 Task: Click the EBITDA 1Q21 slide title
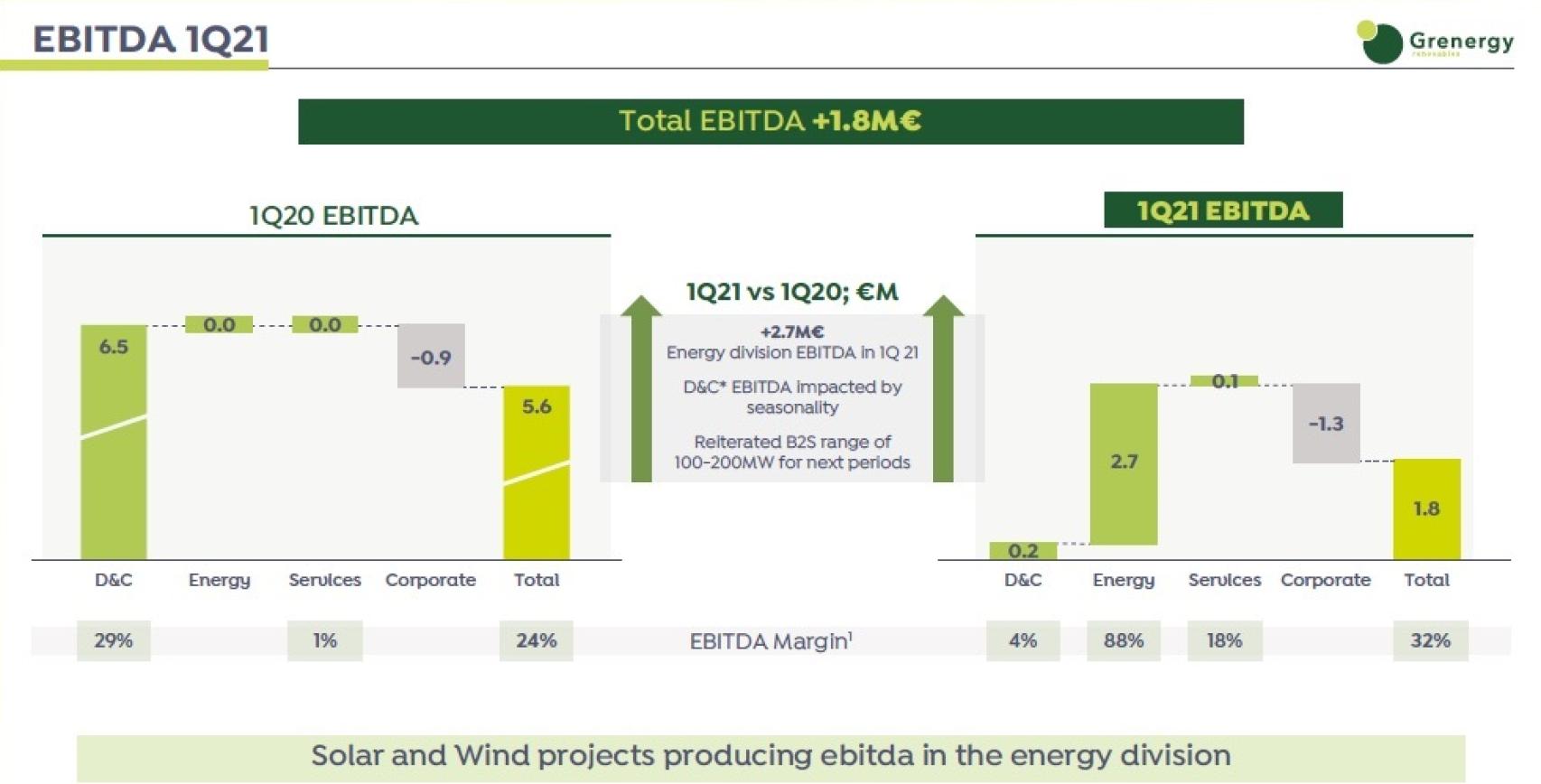[151, 40]
